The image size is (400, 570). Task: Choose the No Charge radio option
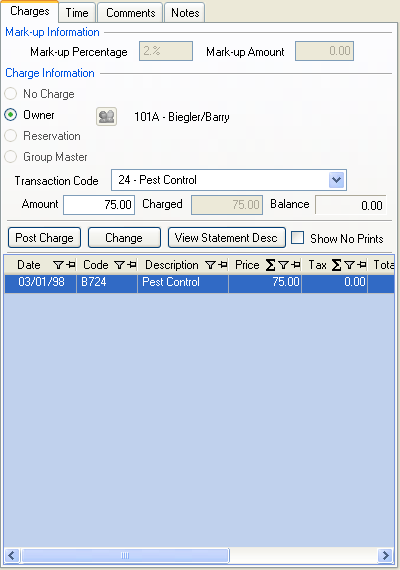point(11,94)
